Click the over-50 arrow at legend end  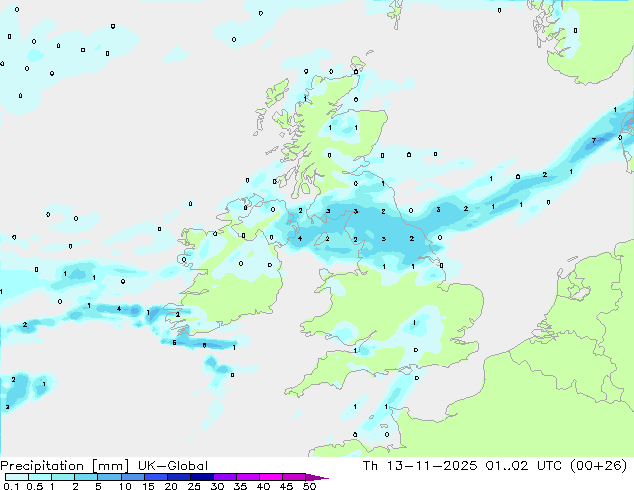pos(317,477)
